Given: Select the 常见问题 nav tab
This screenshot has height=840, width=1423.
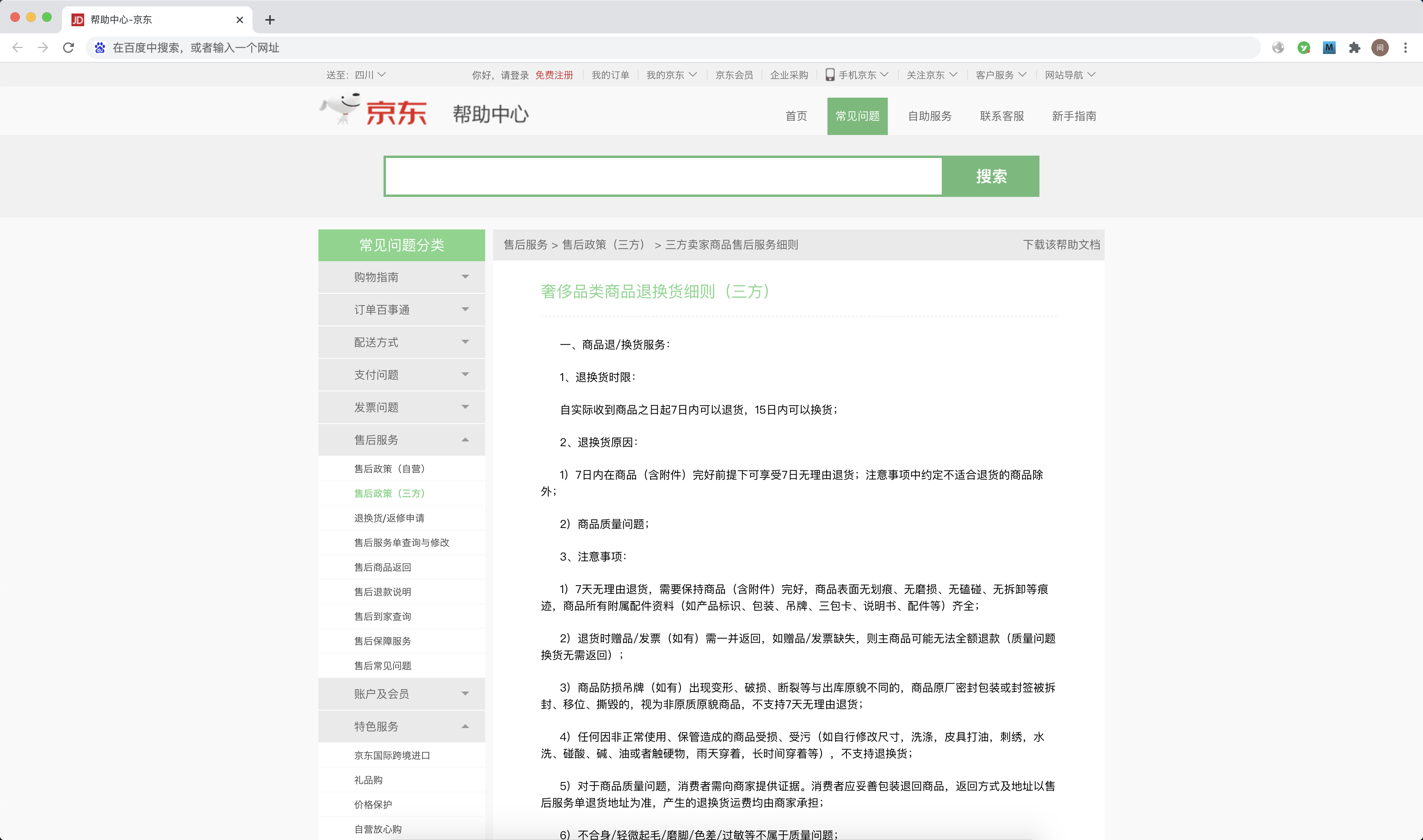Looking at the screenshot, I should pos(858,116).
